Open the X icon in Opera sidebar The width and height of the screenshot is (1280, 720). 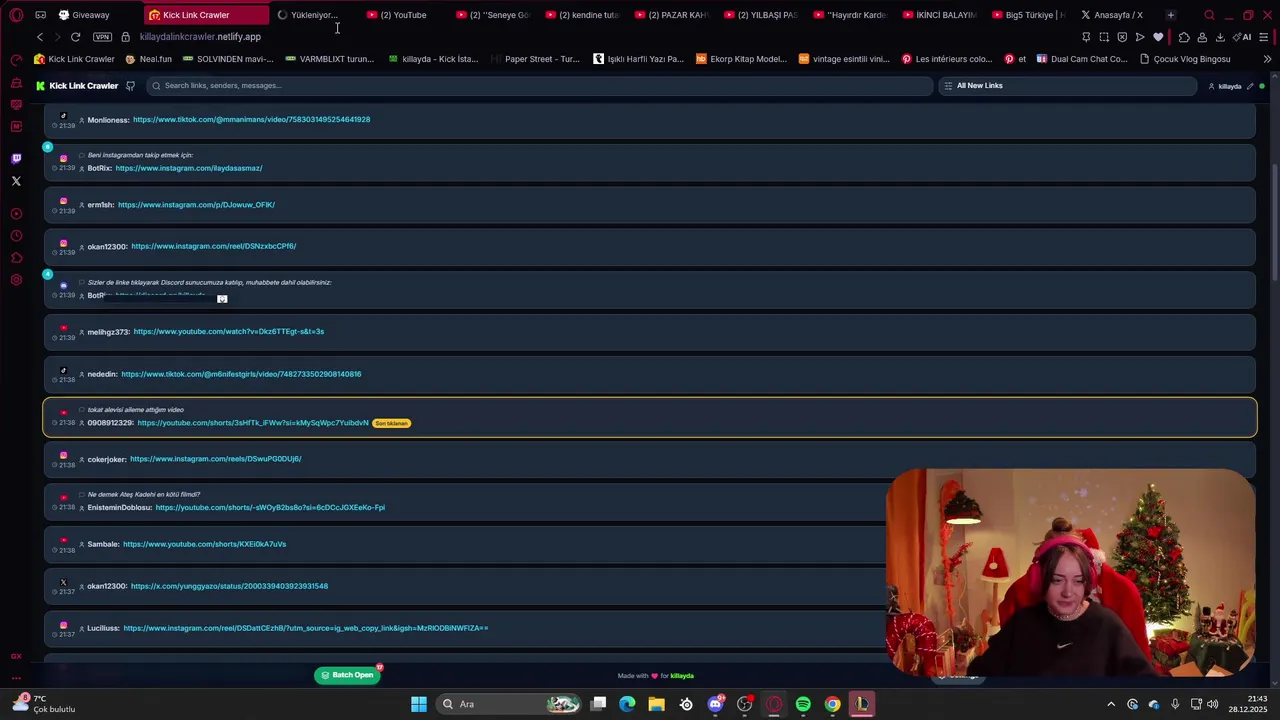(16, 181)
